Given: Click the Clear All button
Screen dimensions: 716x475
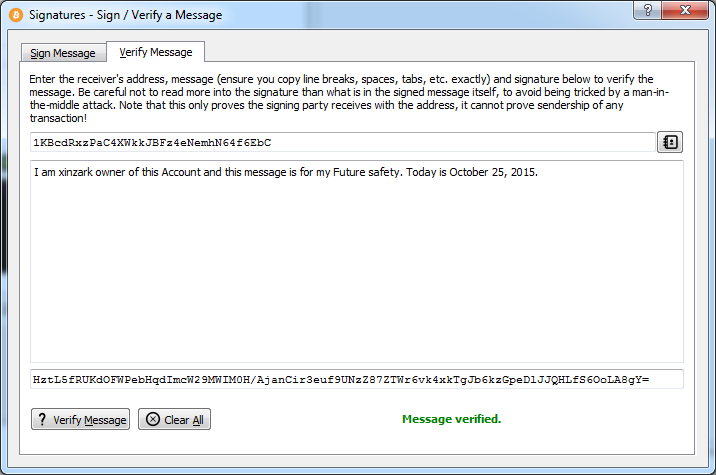Looking at the screenshot, I should tap(174, 419).
